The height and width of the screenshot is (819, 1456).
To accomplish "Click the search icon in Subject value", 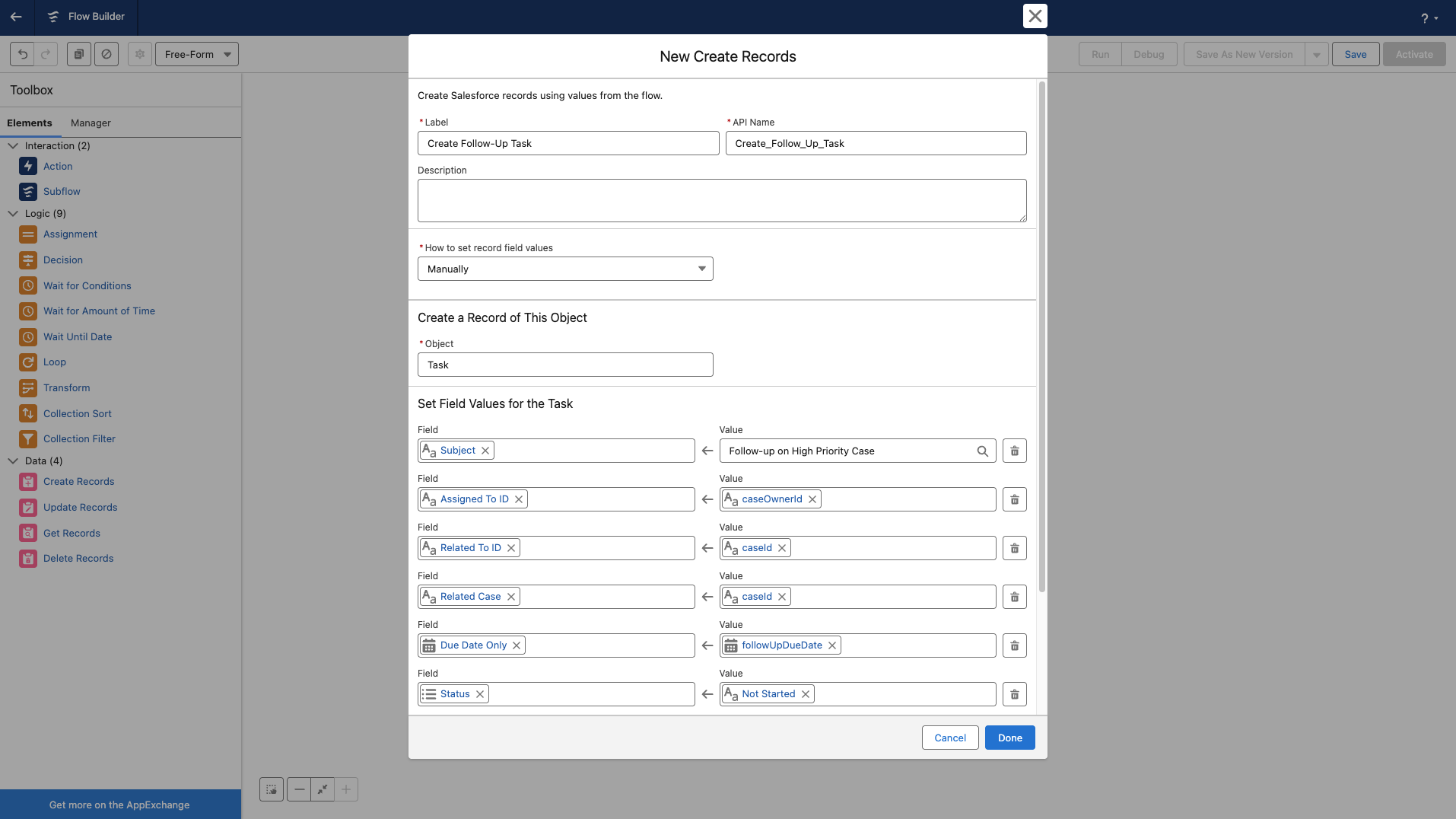I will click(x=982, y=451).
